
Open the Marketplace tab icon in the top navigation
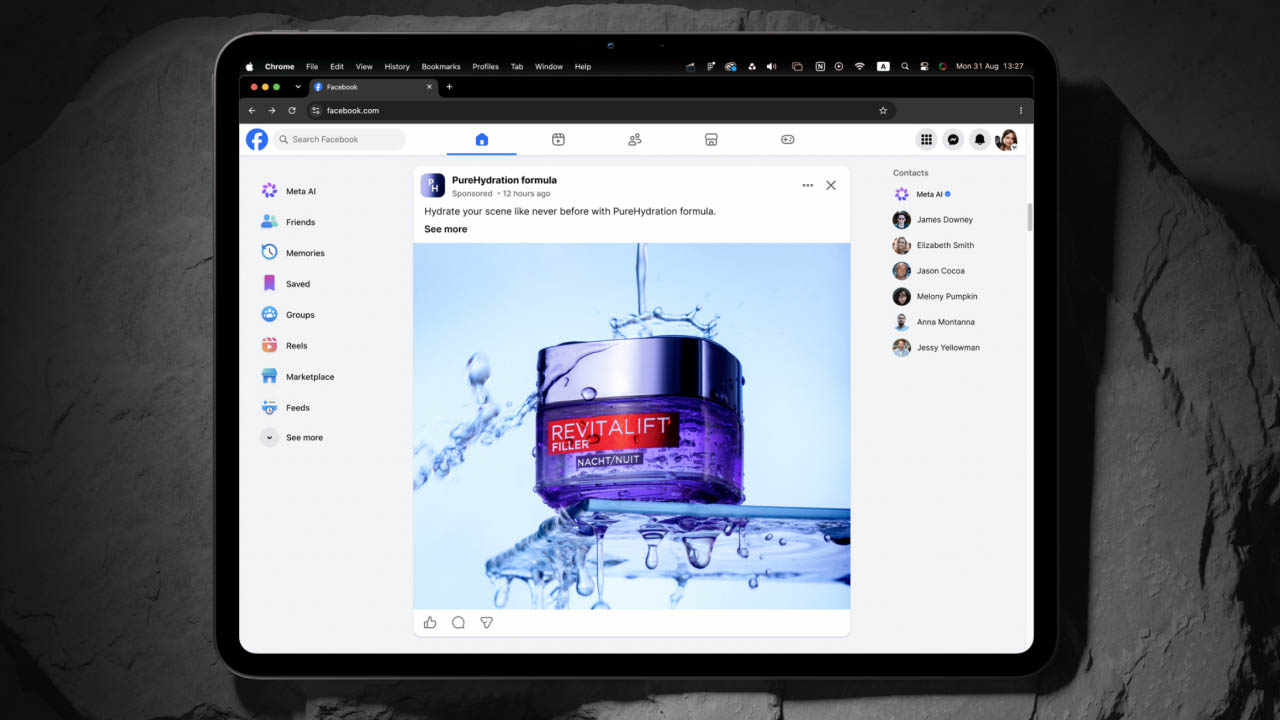[711, 140]
